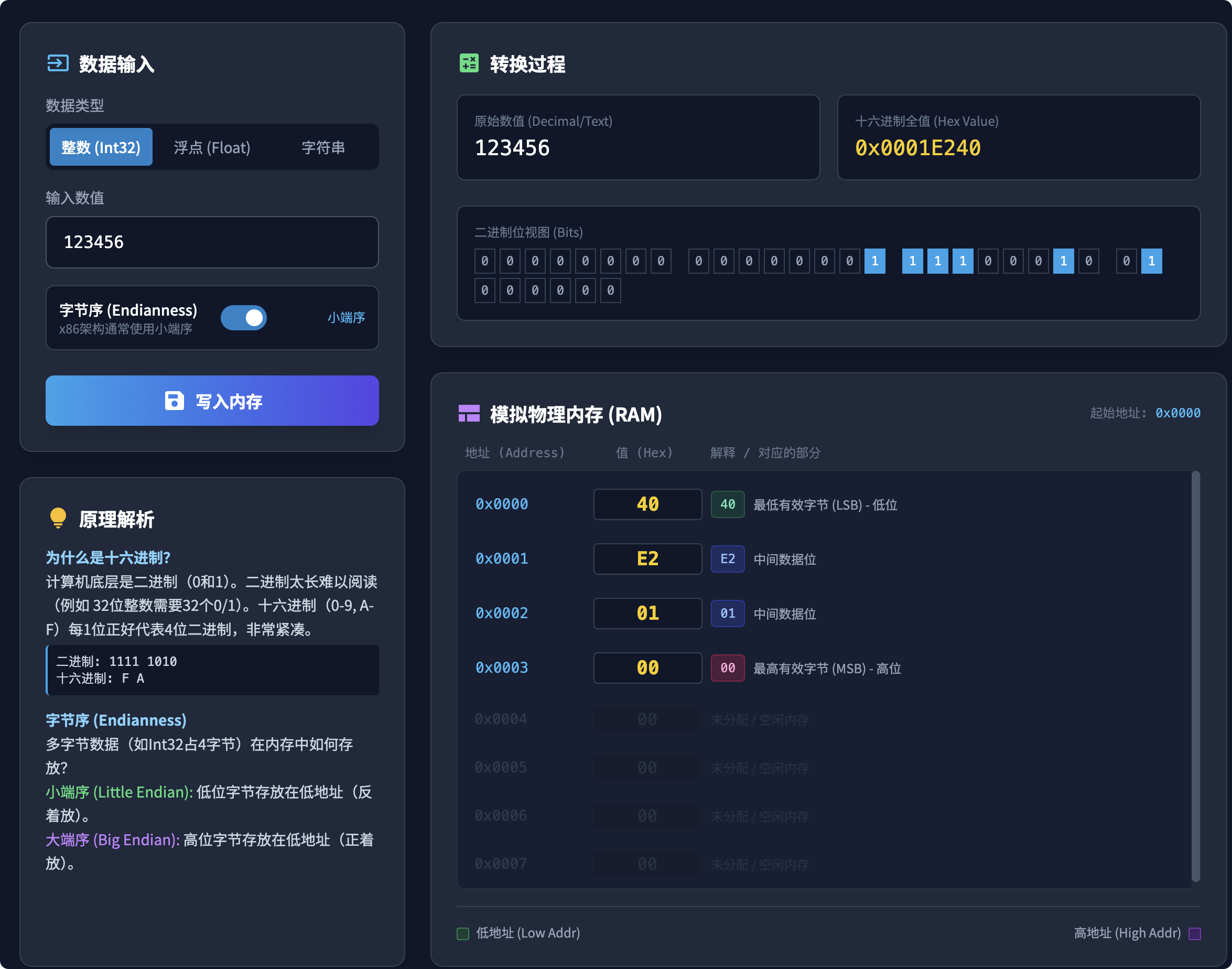Click the 输入数值 field containing 123456

[212, 242]
